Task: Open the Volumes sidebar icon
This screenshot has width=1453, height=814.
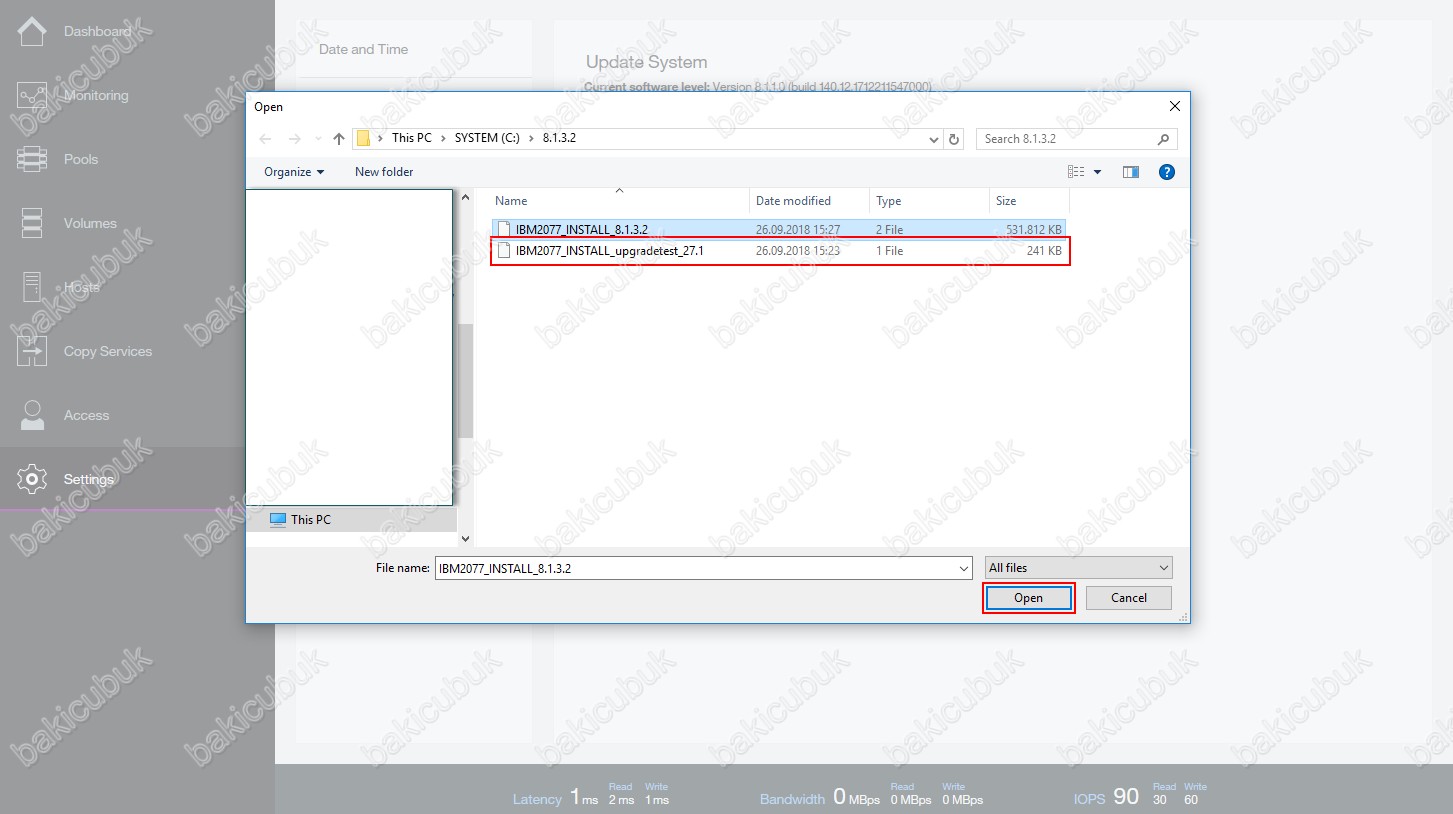Action: click(32, 223)
